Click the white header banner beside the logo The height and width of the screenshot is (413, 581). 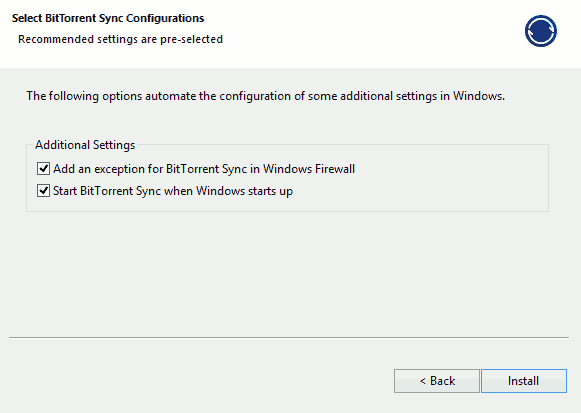click(x=371, y=33)
